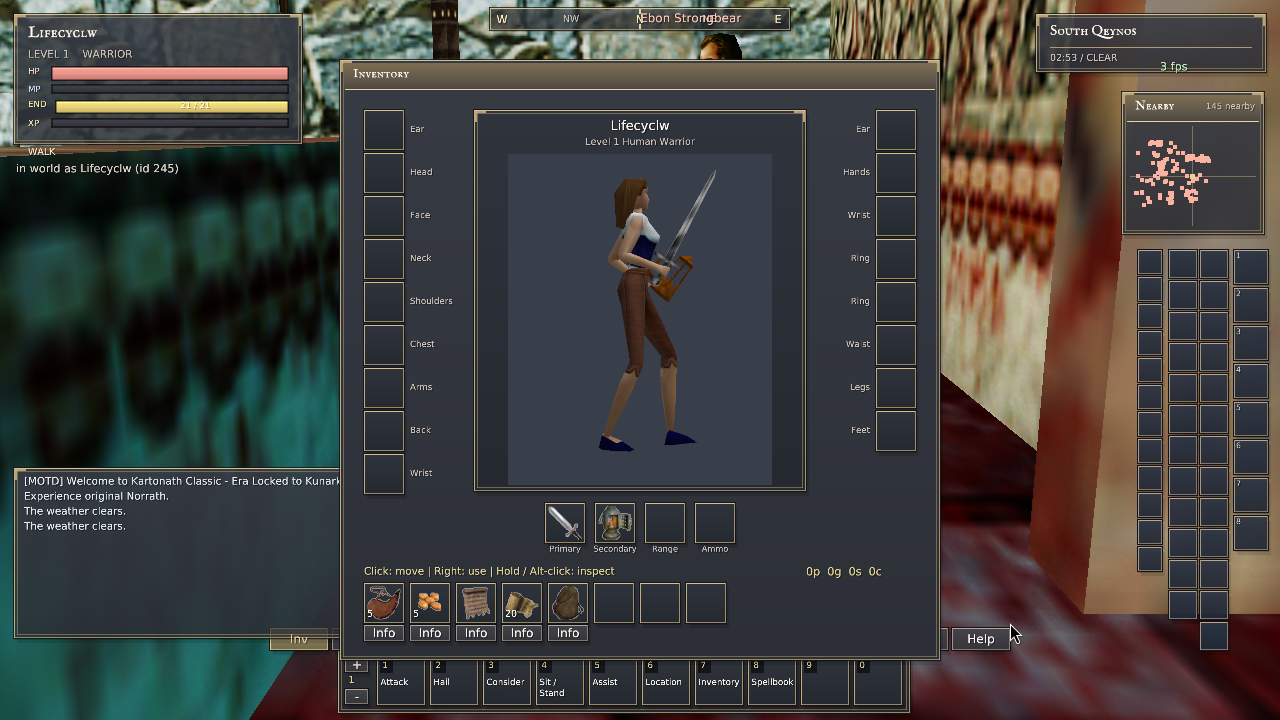Click the empty Range equipment slot

point(664,523)
